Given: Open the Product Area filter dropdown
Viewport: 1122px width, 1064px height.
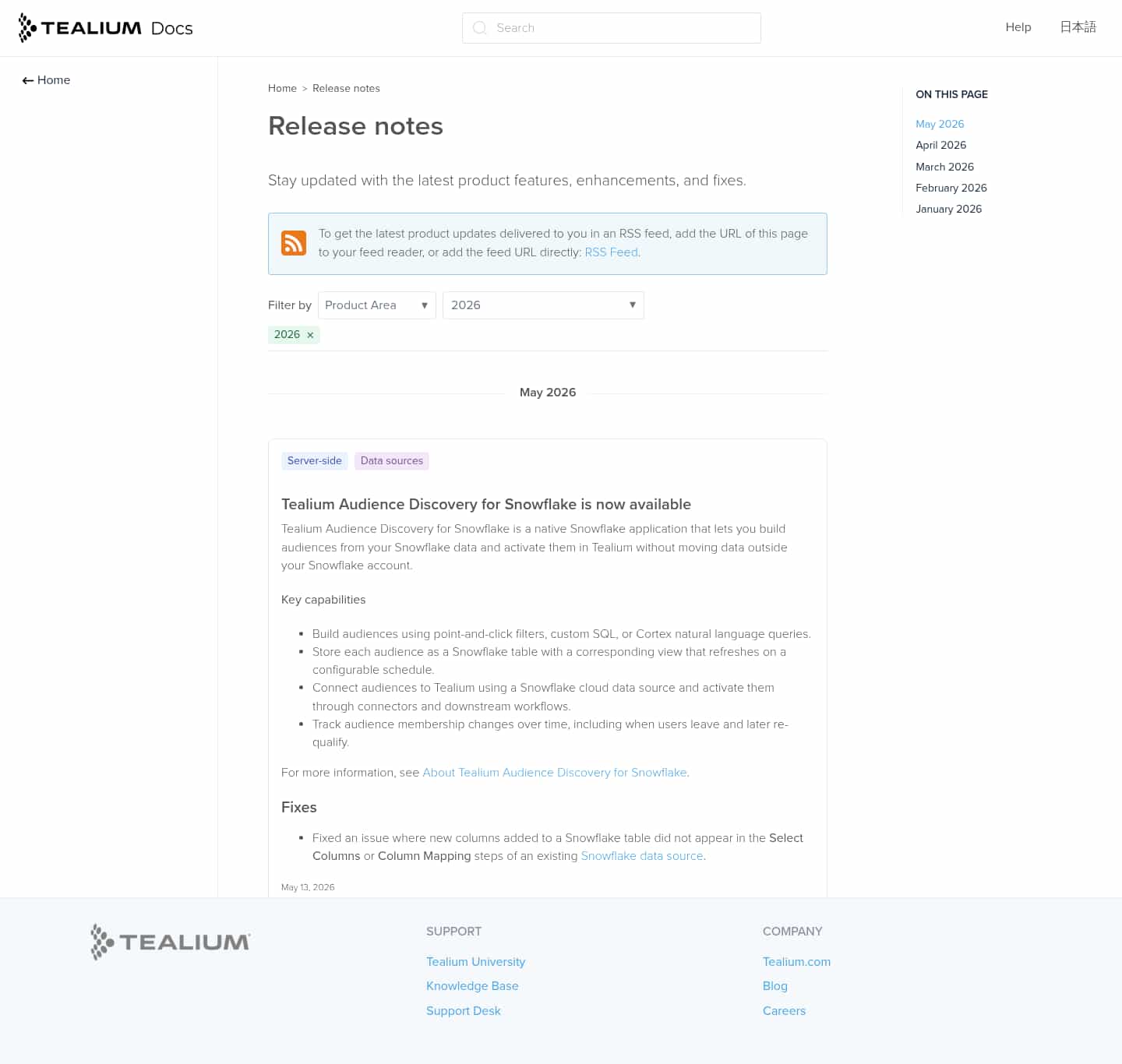Looking at the screenshot, I should coord(377,305).
